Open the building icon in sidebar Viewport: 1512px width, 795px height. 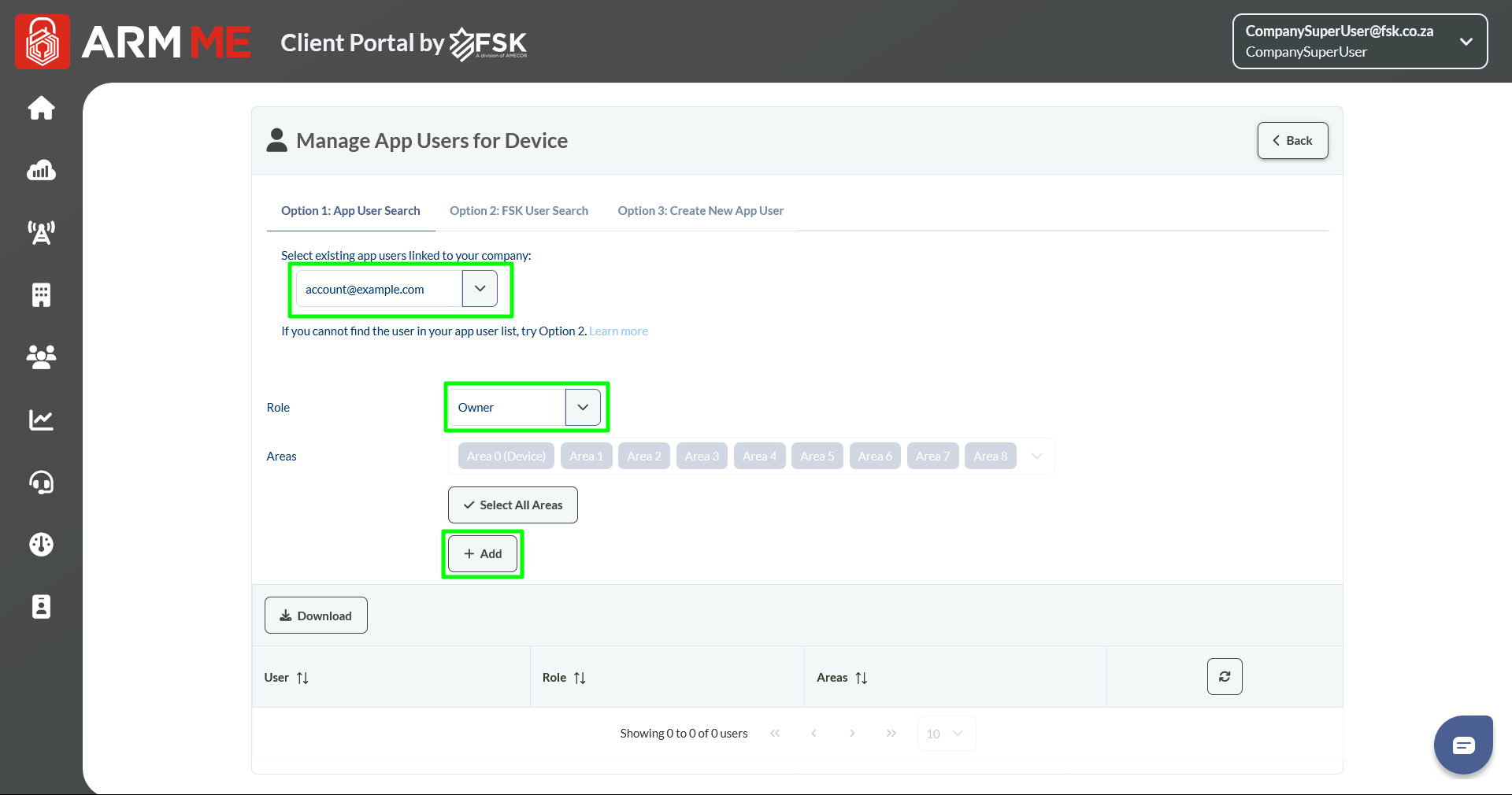coord(41,294)
